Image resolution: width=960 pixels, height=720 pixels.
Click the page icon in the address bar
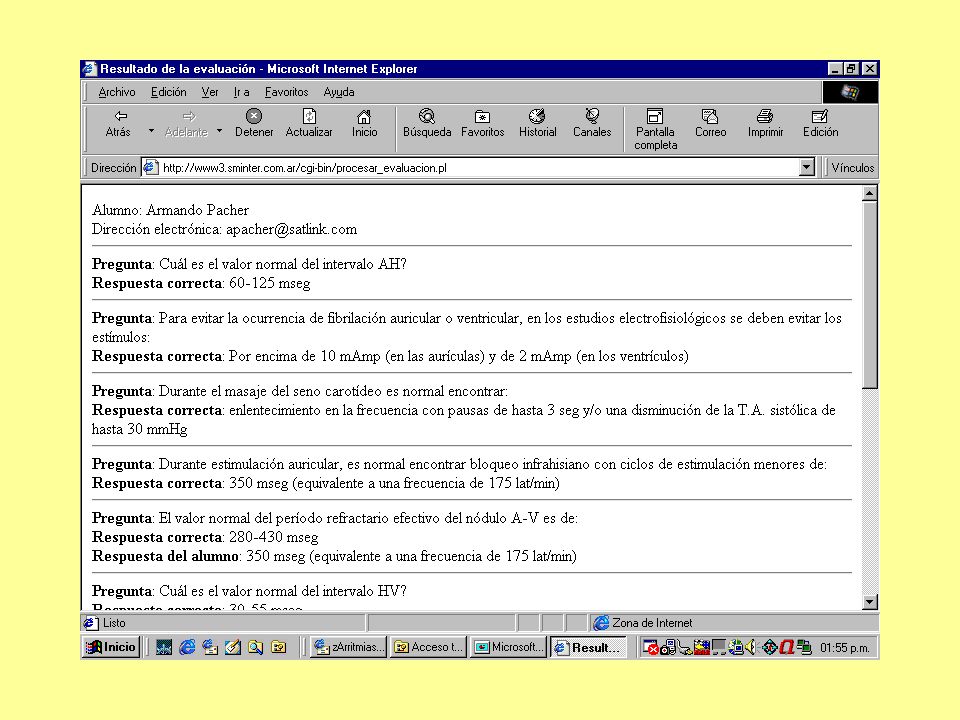(x=151, y=168)
